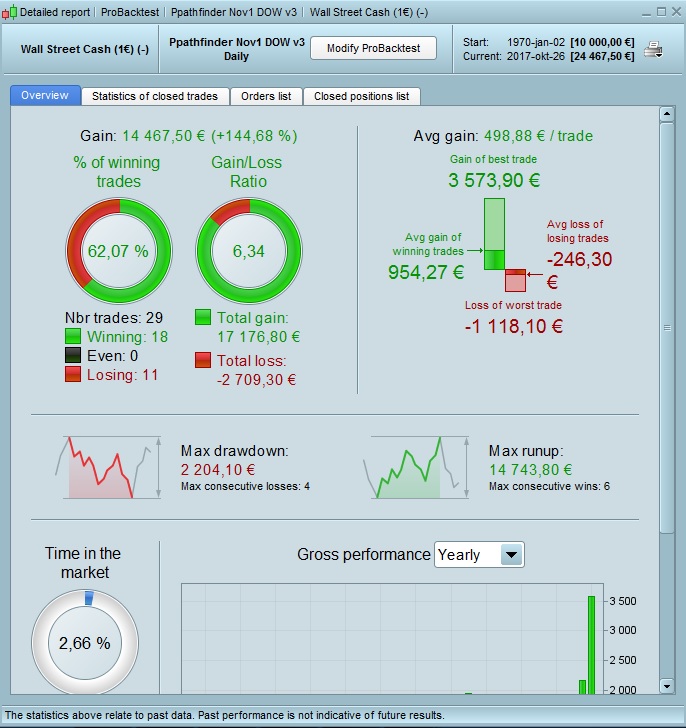This screenshot has height=728, width=686.
Task: Select the Overview tab
Action: click(x=45, y=95)
